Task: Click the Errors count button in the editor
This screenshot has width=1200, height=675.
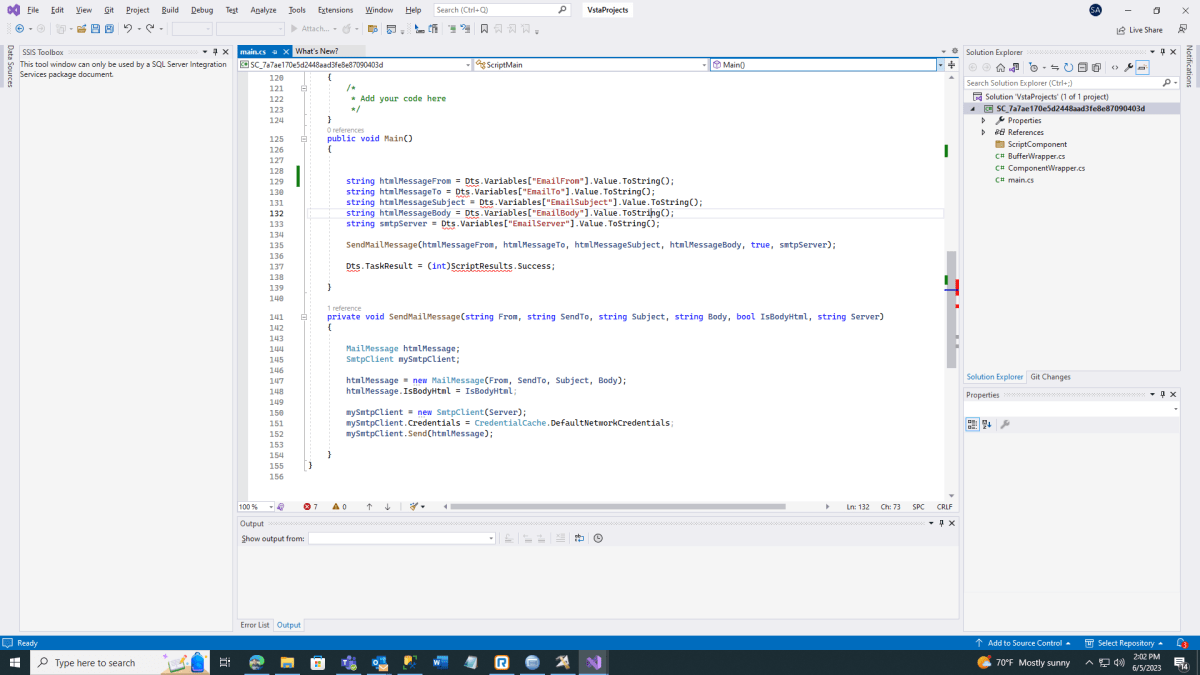Action: 310,508
